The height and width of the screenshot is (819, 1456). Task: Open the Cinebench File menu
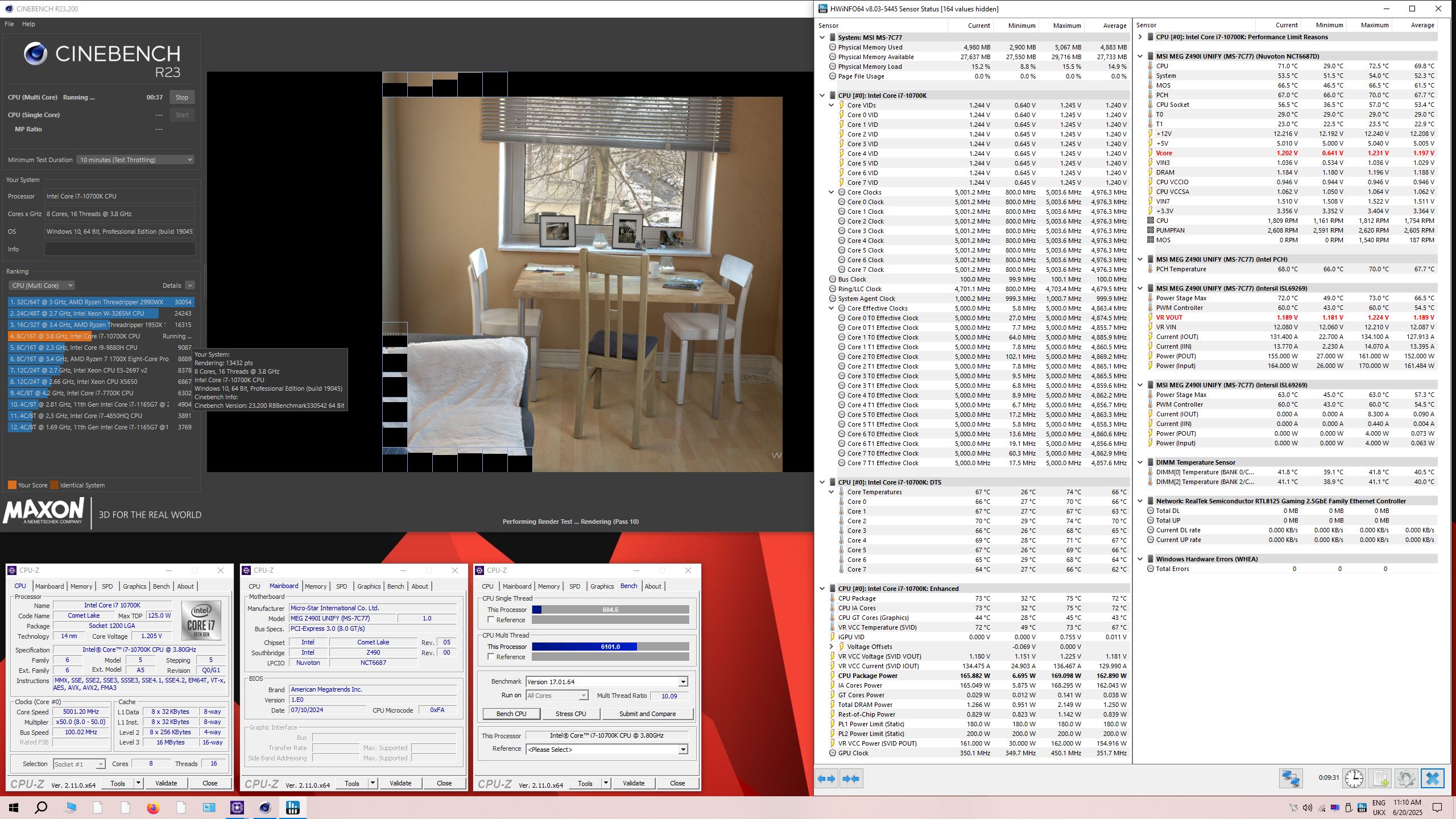click(9, 24)
